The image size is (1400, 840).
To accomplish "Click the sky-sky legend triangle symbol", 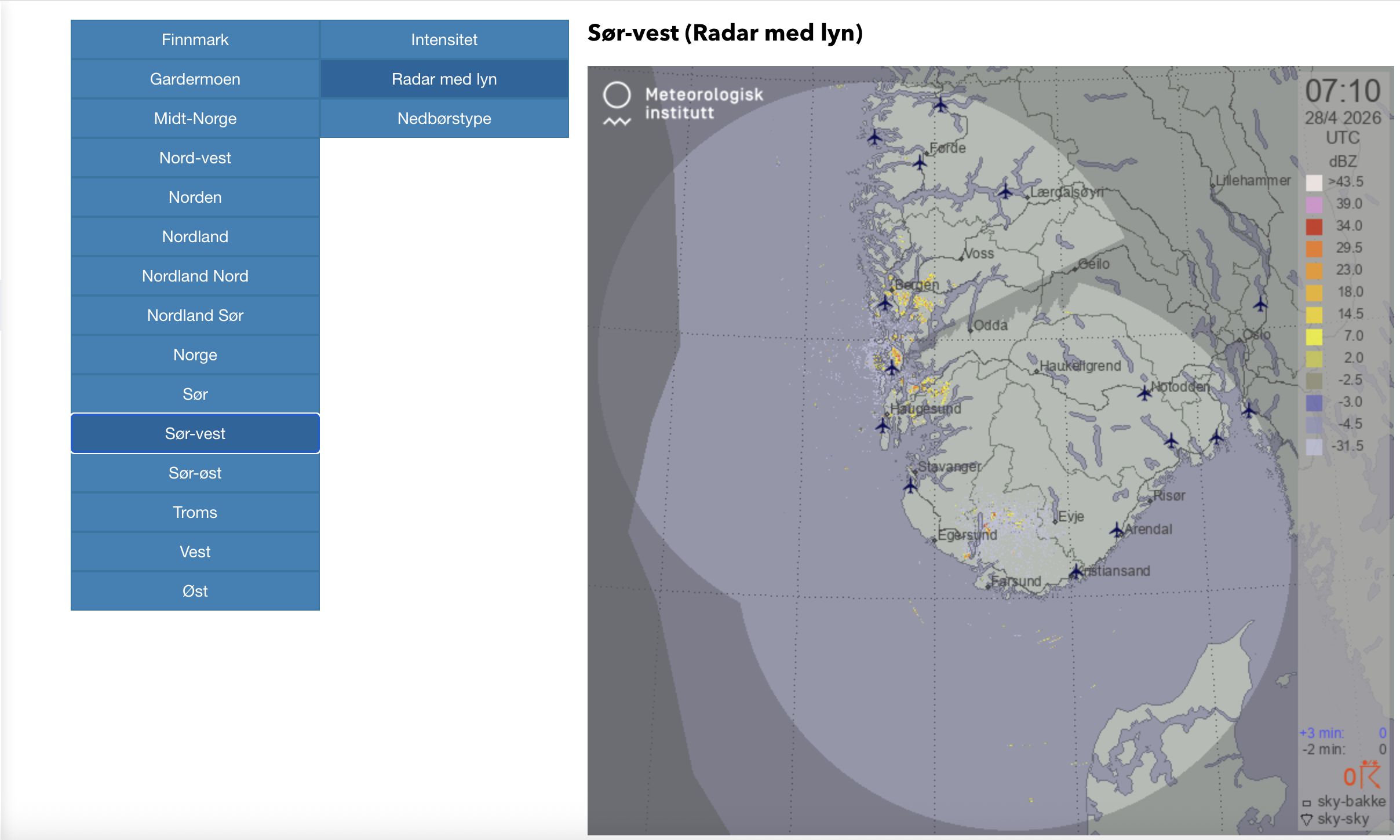I will (1307, 820).
